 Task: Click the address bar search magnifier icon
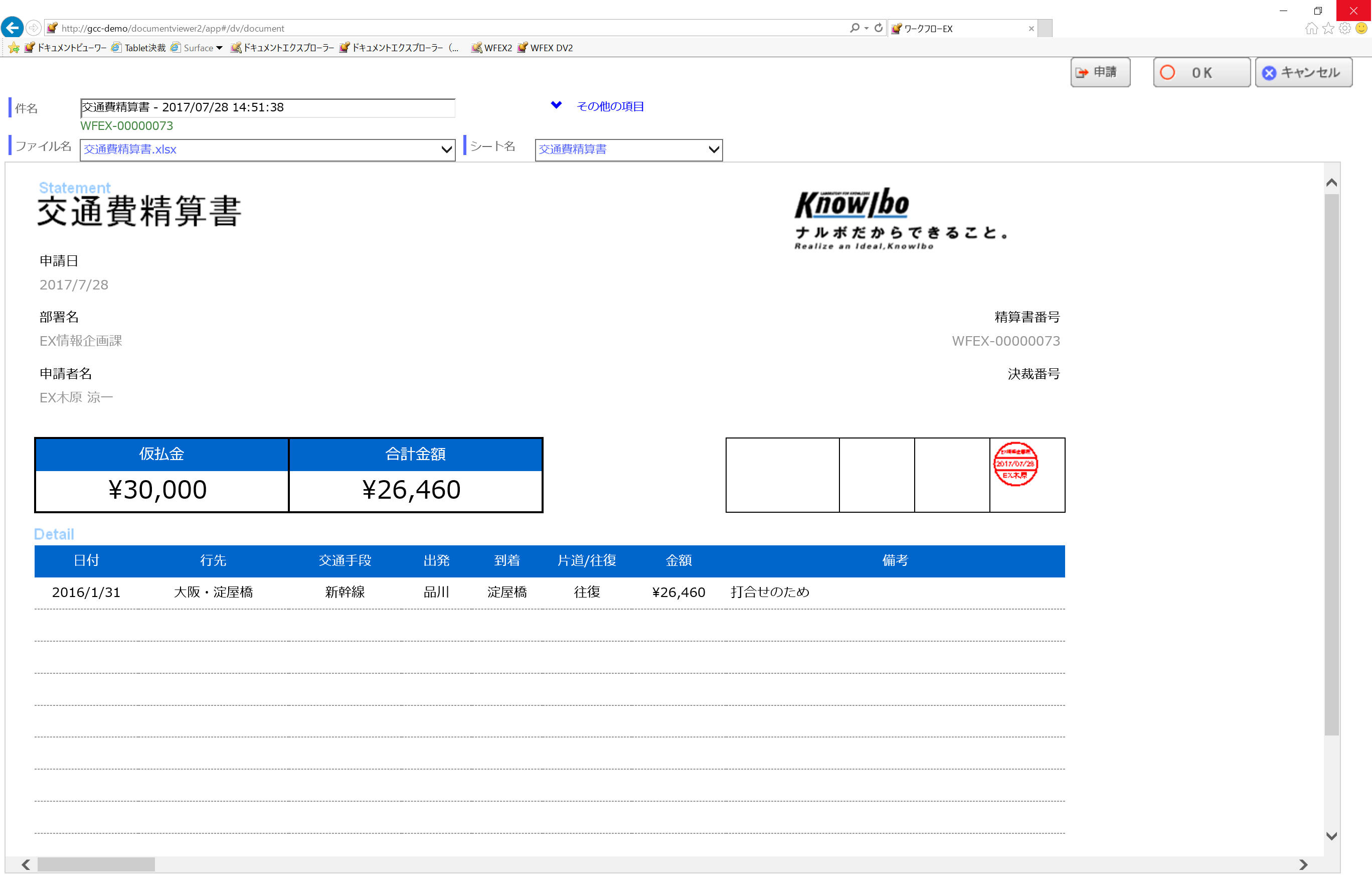[x=854, y=28]
